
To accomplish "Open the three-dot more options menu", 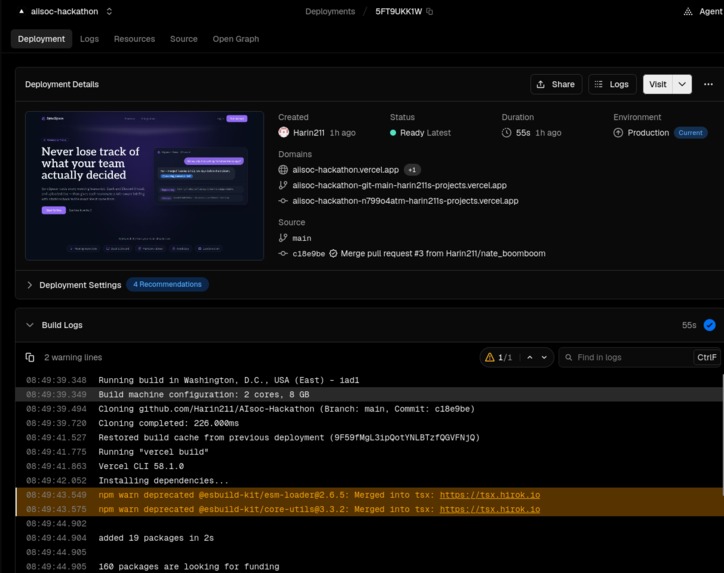I will (708, 84).
